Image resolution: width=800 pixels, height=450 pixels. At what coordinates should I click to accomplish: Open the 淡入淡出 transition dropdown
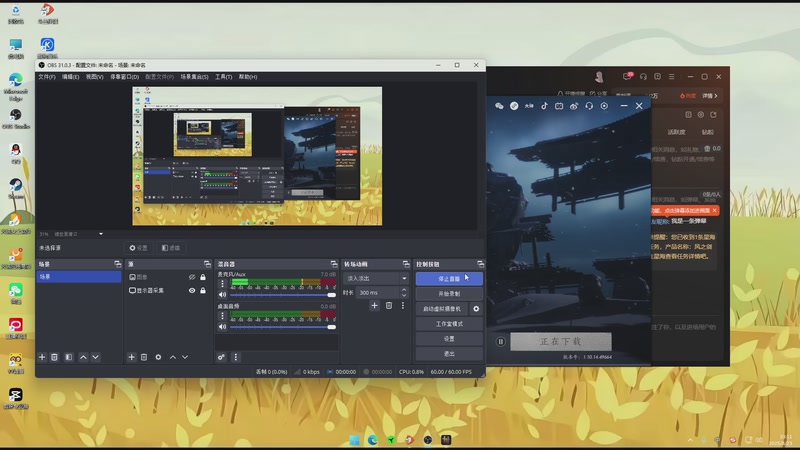pos(376,279)
